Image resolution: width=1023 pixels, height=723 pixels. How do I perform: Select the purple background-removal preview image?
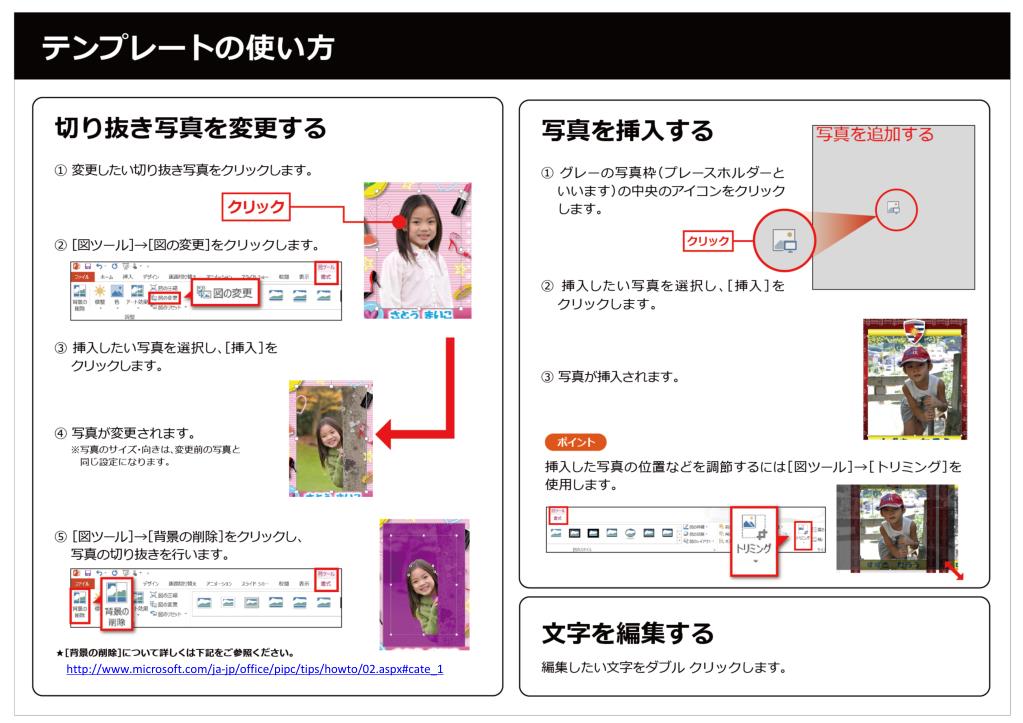(x=425, y=584)
